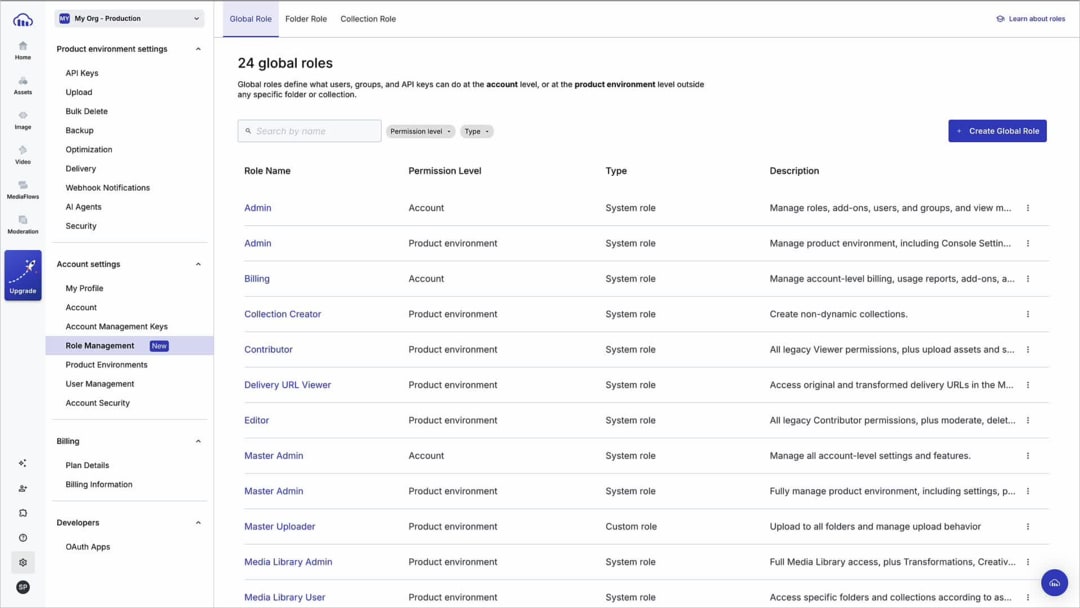Open the Media Library User role
This screenshot has height=608, width=1080.
click(284, 598)
